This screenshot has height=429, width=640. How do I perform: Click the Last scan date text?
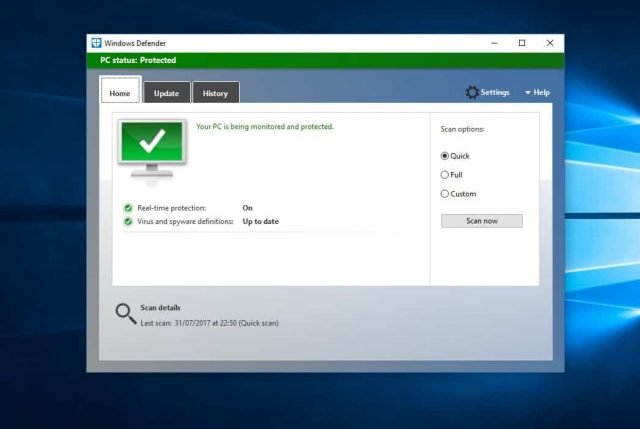pyautogui.click(x=209, y=323)
